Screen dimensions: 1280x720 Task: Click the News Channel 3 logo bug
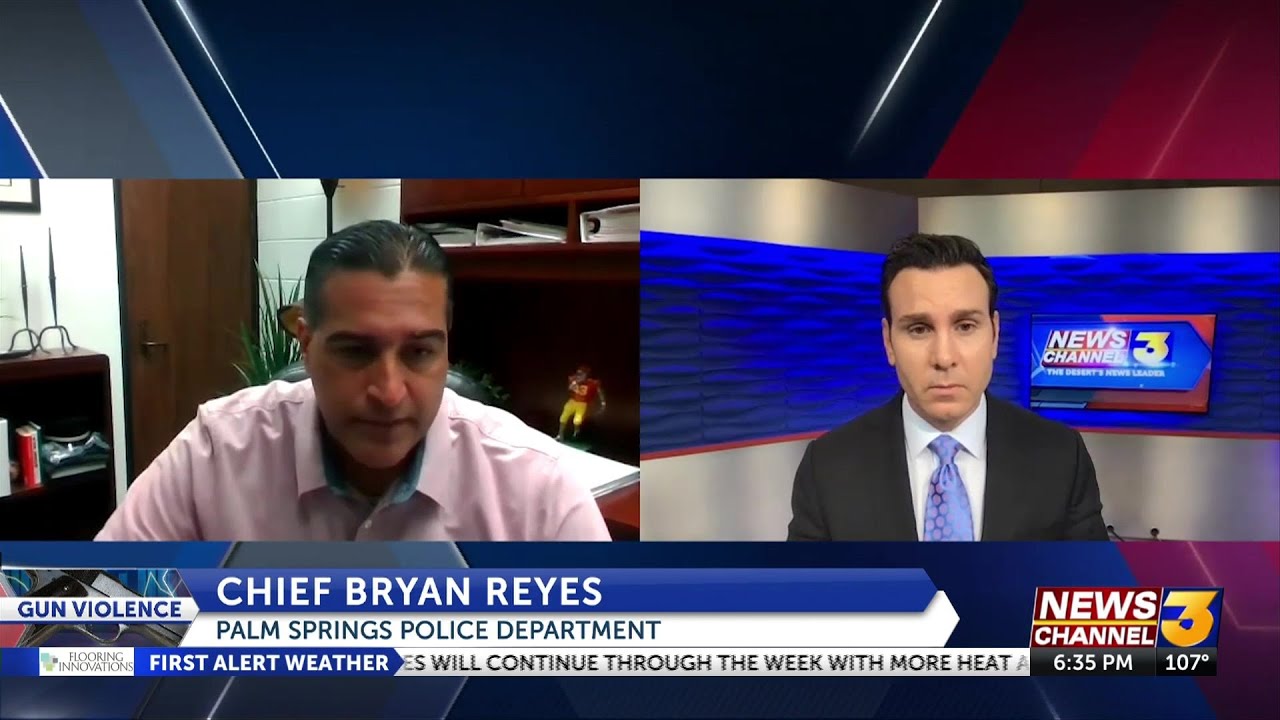click(x=1126, y=618)
